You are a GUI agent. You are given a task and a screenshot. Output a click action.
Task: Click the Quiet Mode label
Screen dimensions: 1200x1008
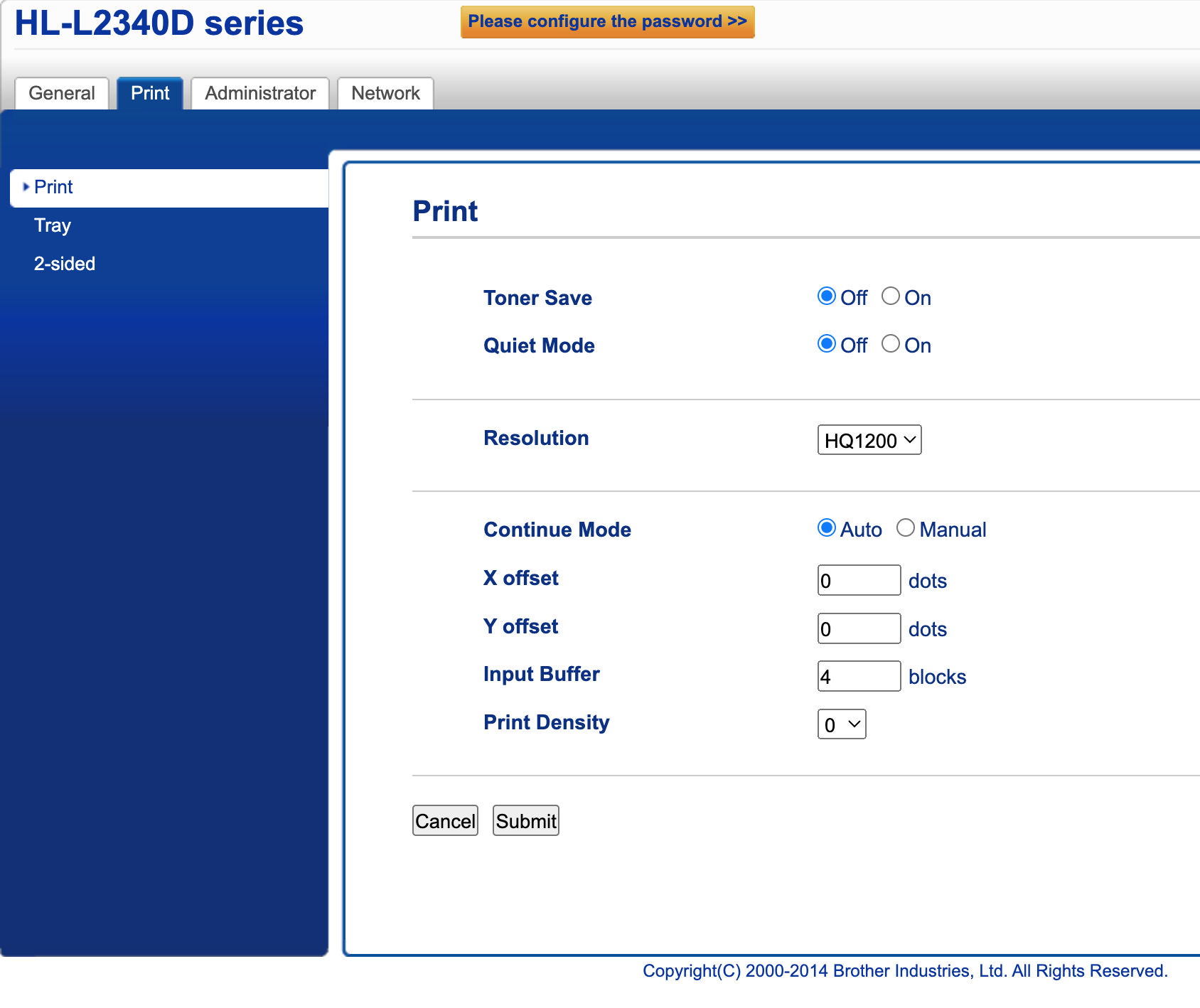point(539,345)
